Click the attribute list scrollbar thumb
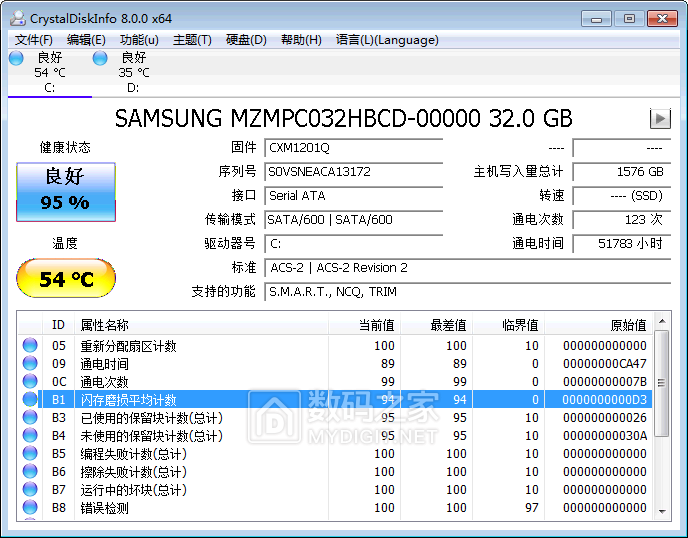 (662, 384)
